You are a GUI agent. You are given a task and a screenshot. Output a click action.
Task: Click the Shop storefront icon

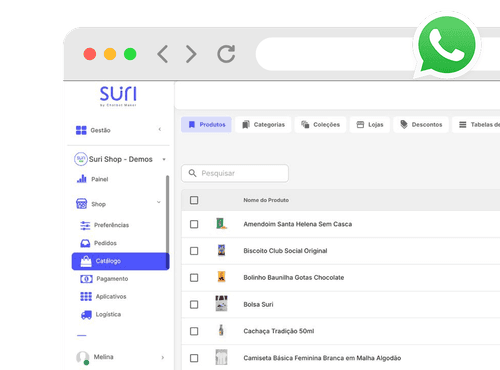(x=82, y=204)
